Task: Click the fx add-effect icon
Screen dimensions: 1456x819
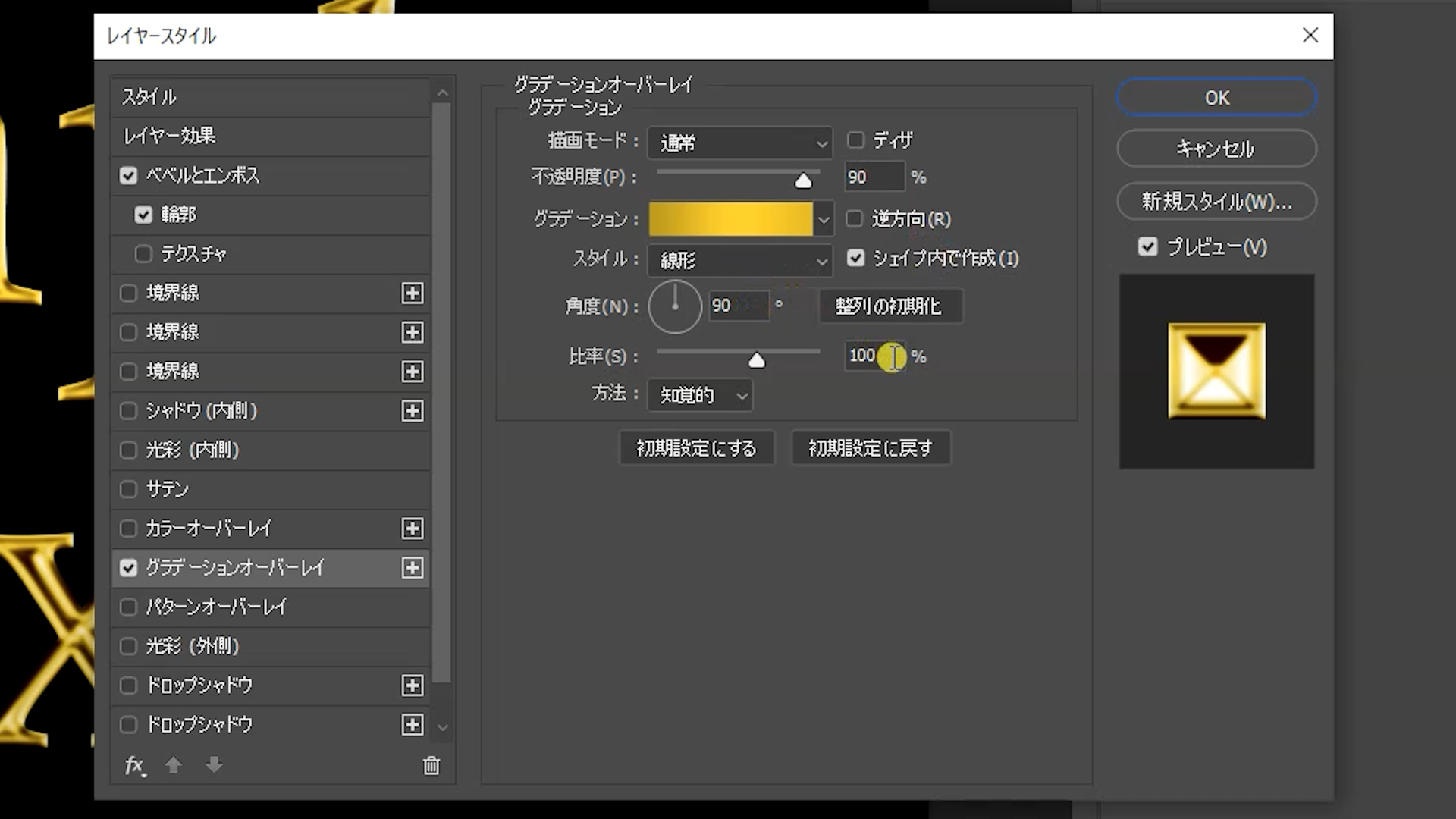Action: pos(134,765)
